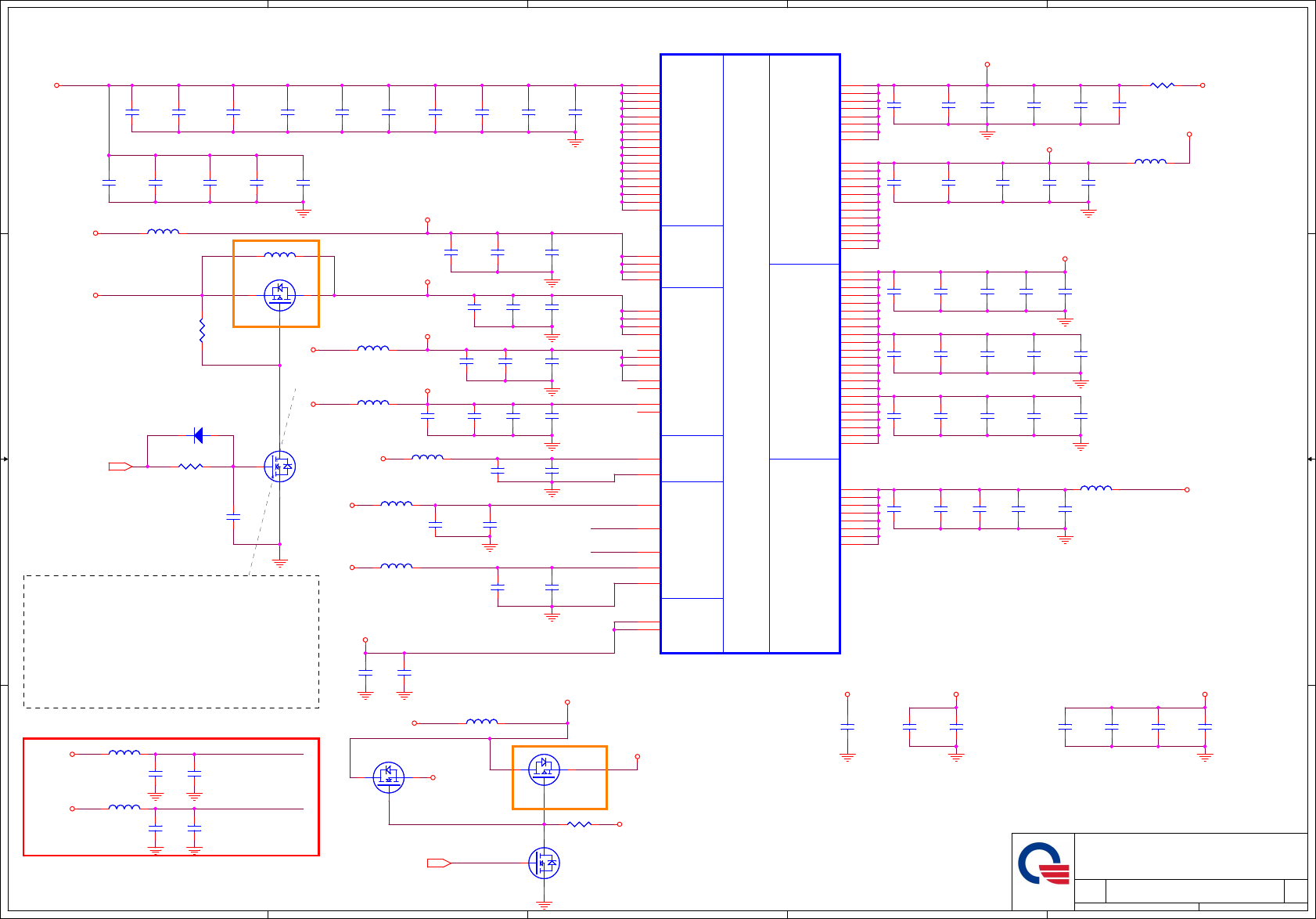The image size is (1316, 919).
Task: Select the MOSFET inside the lower orange box
Action: pos(544,769)
